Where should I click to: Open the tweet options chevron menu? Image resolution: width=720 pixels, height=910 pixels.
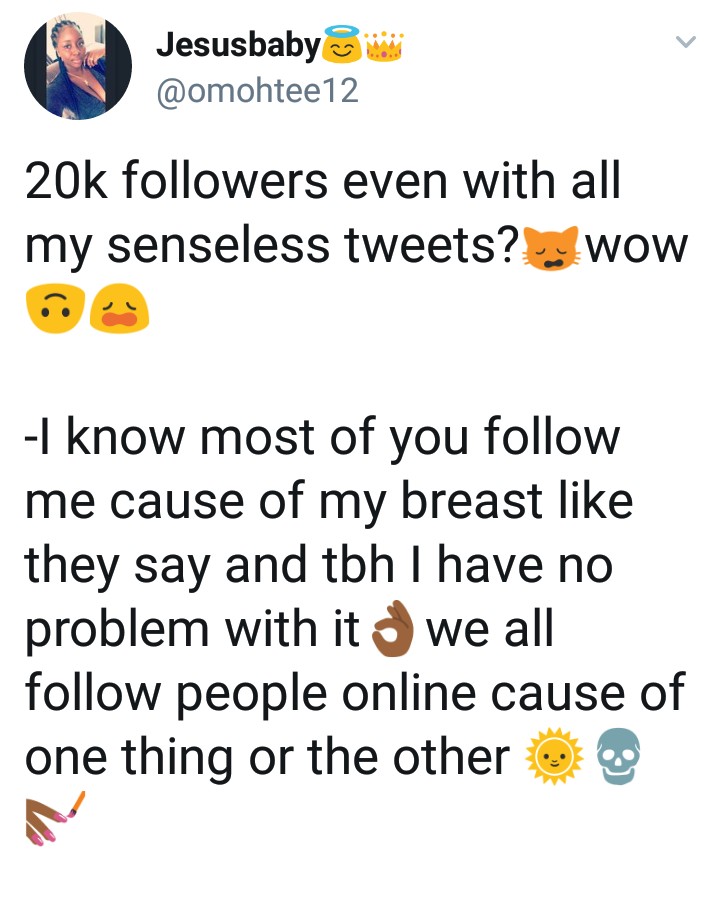coord(685,43)
